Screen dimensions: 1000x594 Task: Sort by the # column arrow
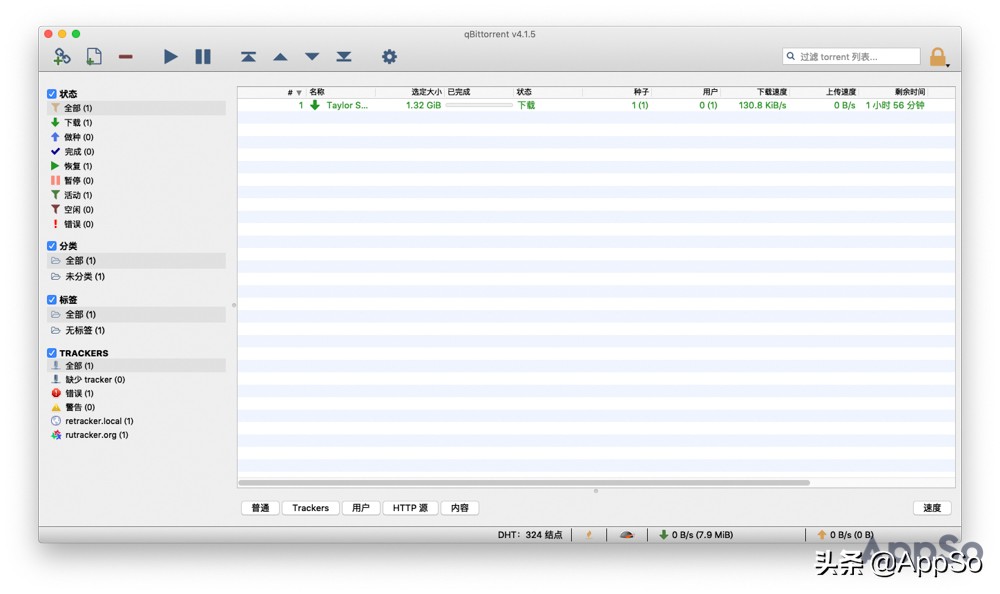pos(298,92)
